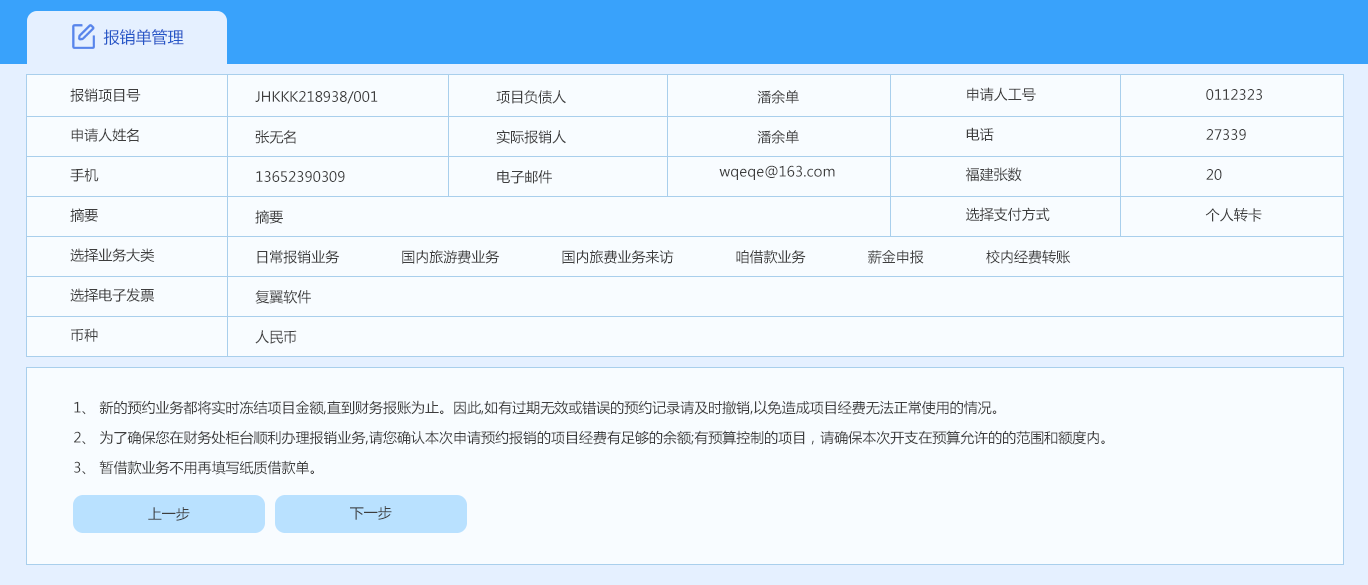Click the email field wqeqe@163.com
1368x585 pixels.
[x=777, y=172]
